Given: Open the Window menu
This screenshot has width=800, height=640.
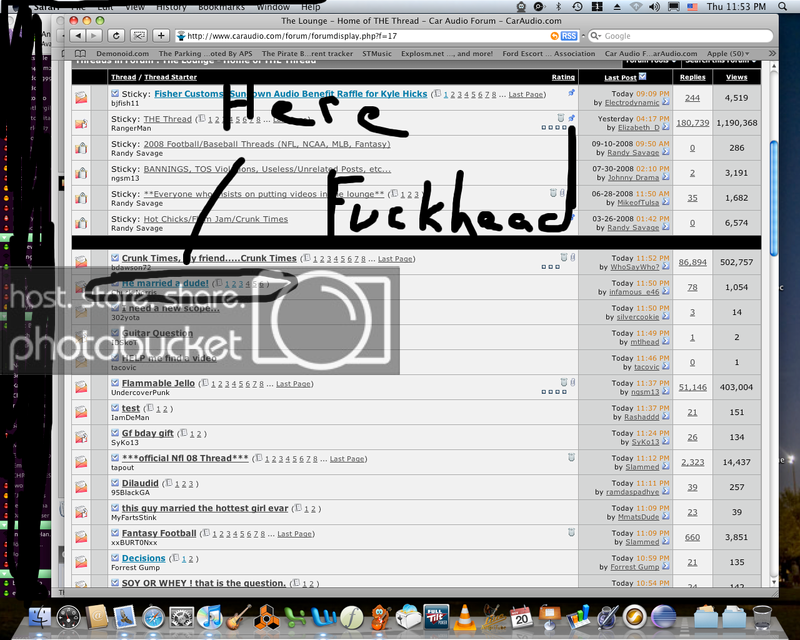Looking at the screenshot, I should coord(273,7).
